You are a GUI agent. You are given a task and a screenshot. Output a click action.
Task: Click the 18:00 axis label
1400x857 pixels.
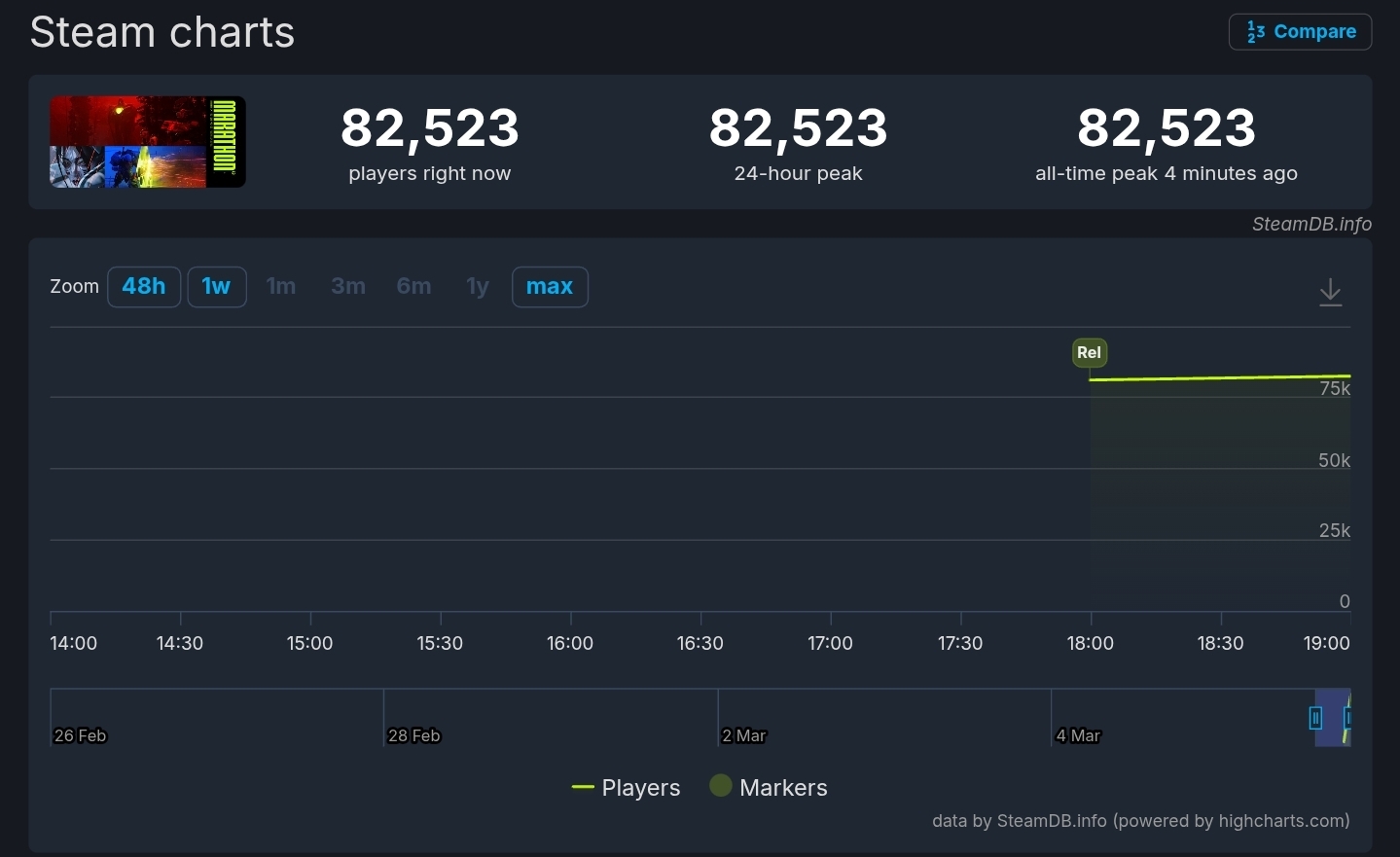point(1091,643)
